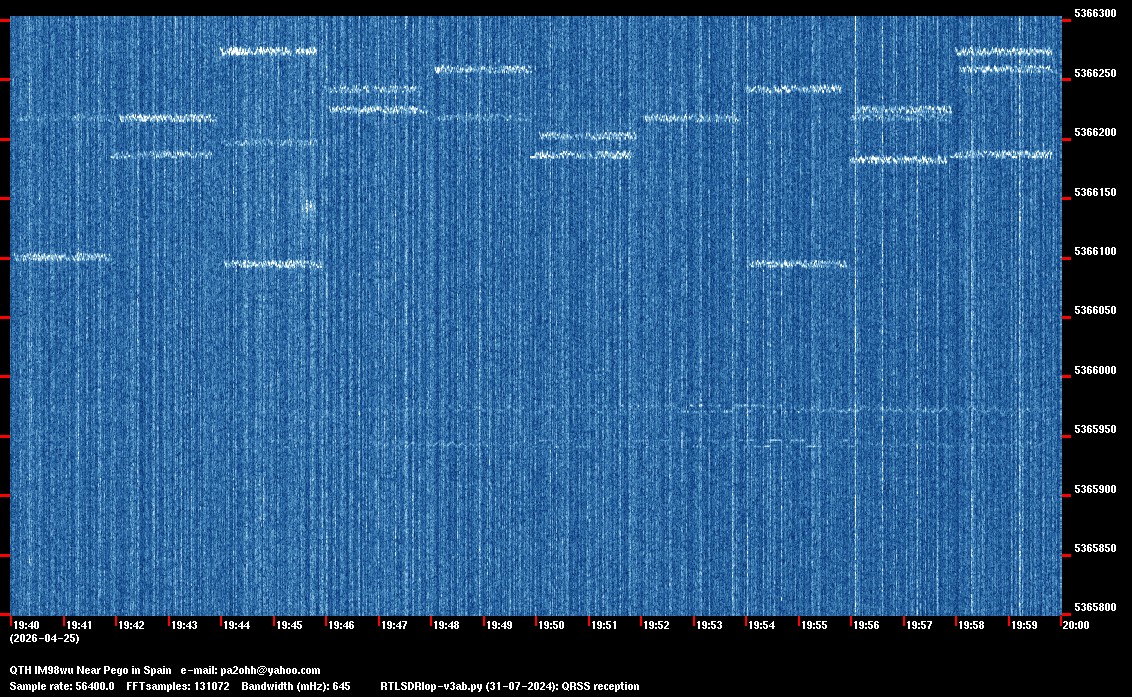Click the 19:57 time axis label
This screenshot has width=1132, height=697.
[x=919, y=625]
